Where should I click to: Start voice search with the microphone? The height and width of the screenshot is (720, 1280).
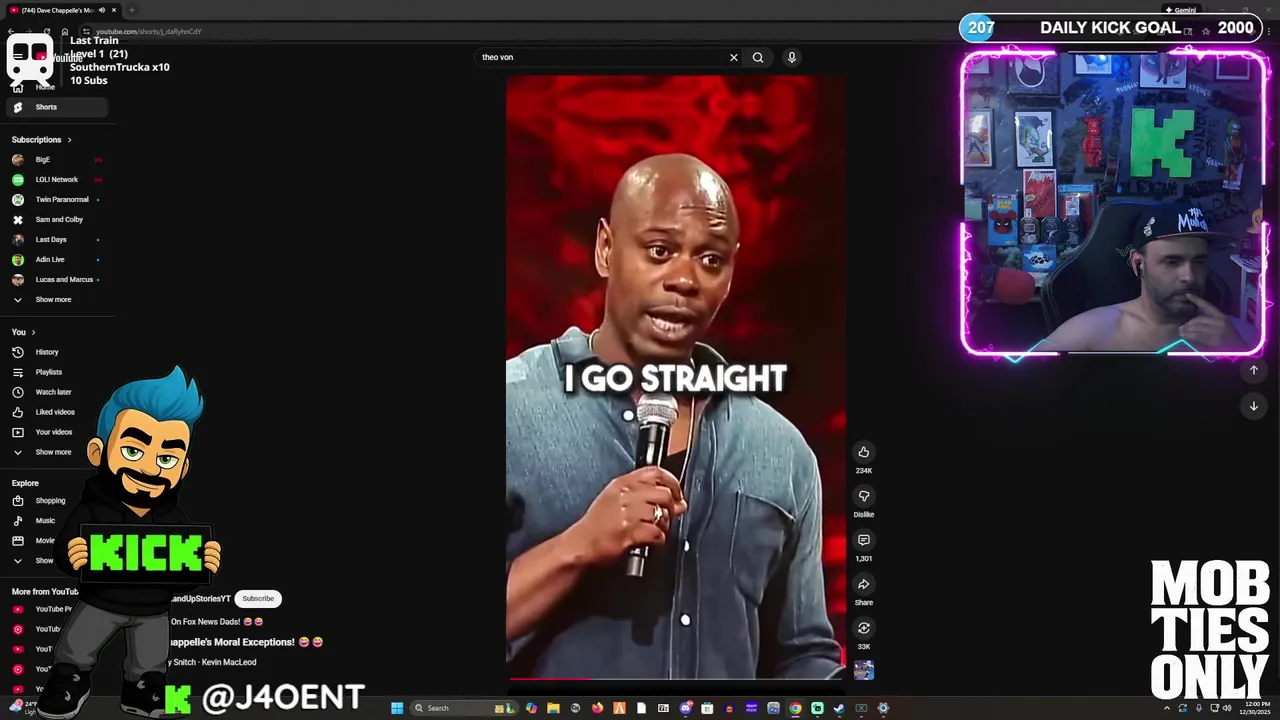791,57
